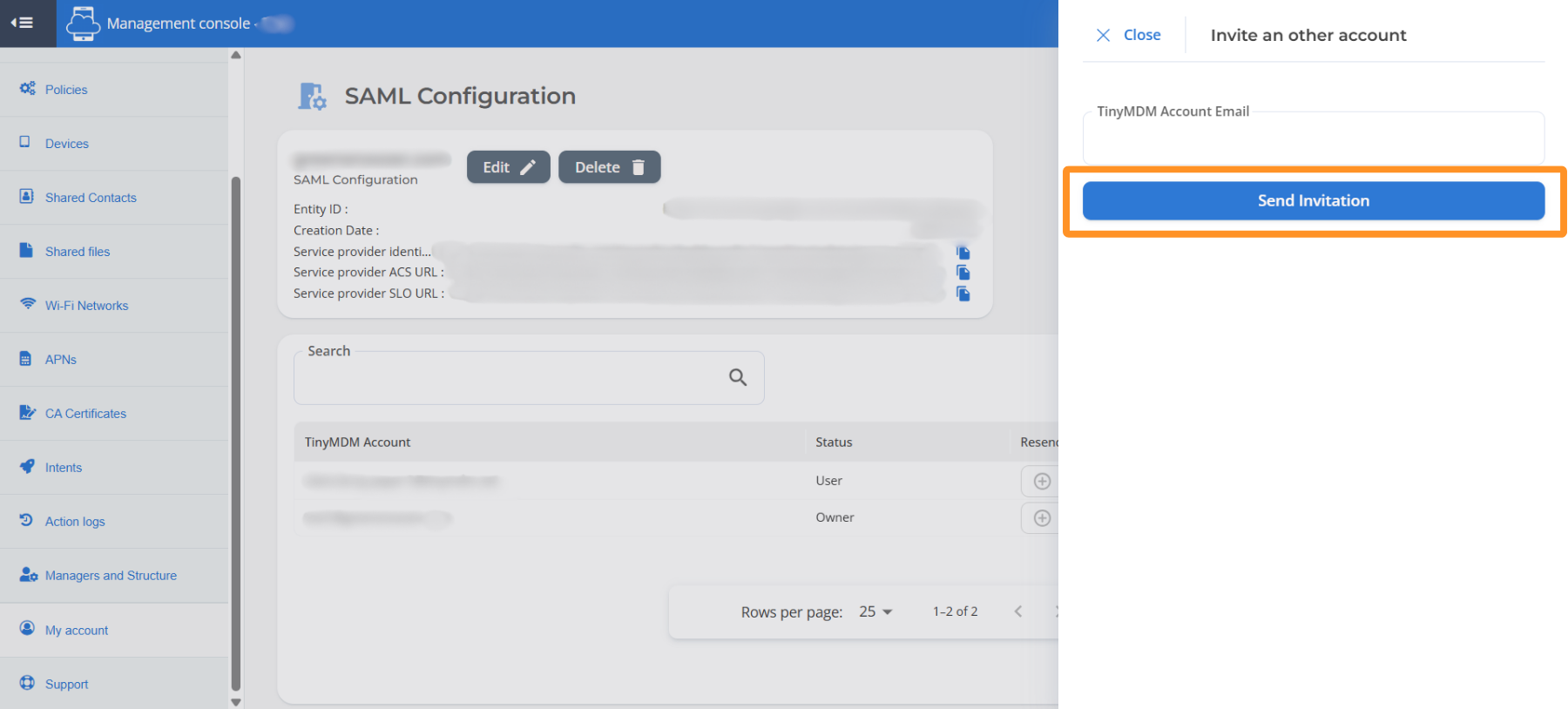Navigate to Wi-Fi Networks
Viewport: 1568px width, 709px height.
(86, 306)
